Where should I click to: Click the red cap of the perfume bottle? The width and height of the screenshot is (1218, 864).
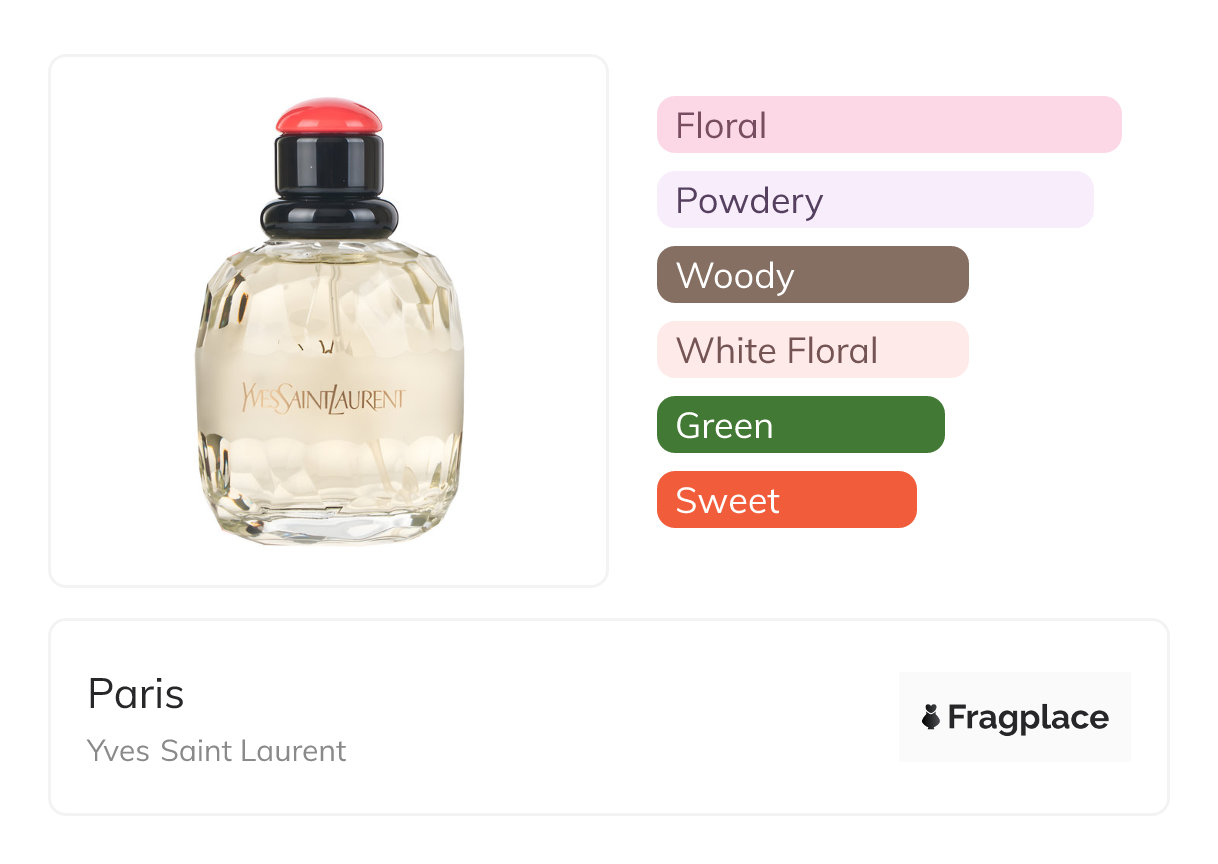[x=329, y=116]
